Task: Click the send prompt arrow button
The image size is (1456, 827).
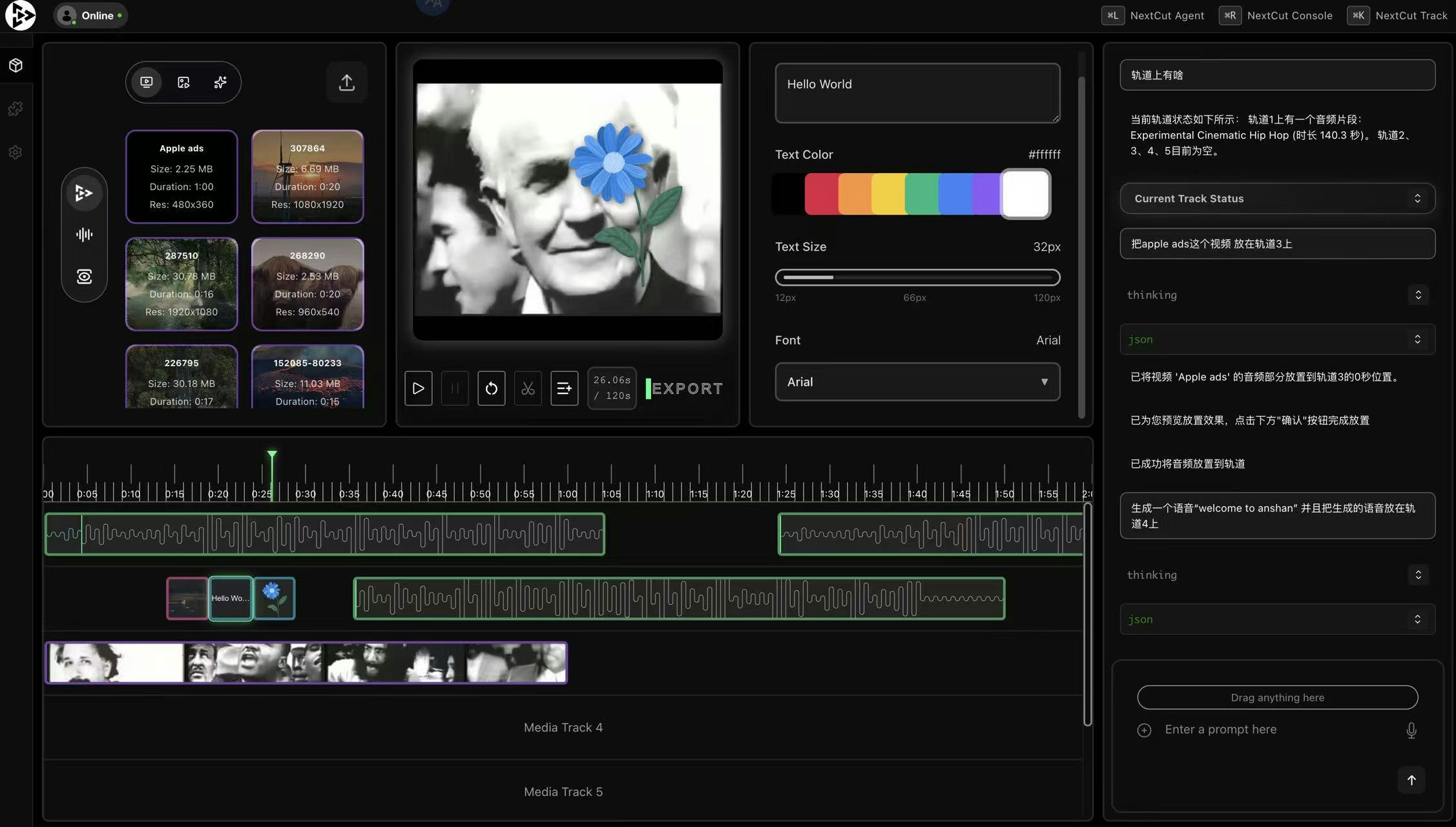Action: coord(1411,780)
